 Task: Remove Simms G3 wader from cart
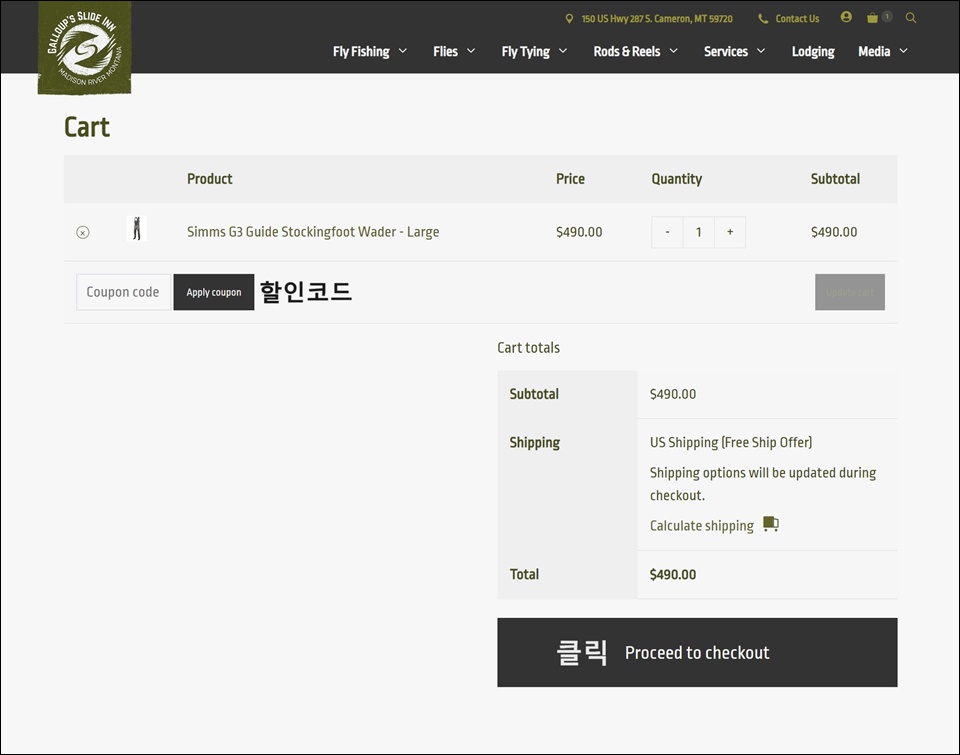pos(83,233)
